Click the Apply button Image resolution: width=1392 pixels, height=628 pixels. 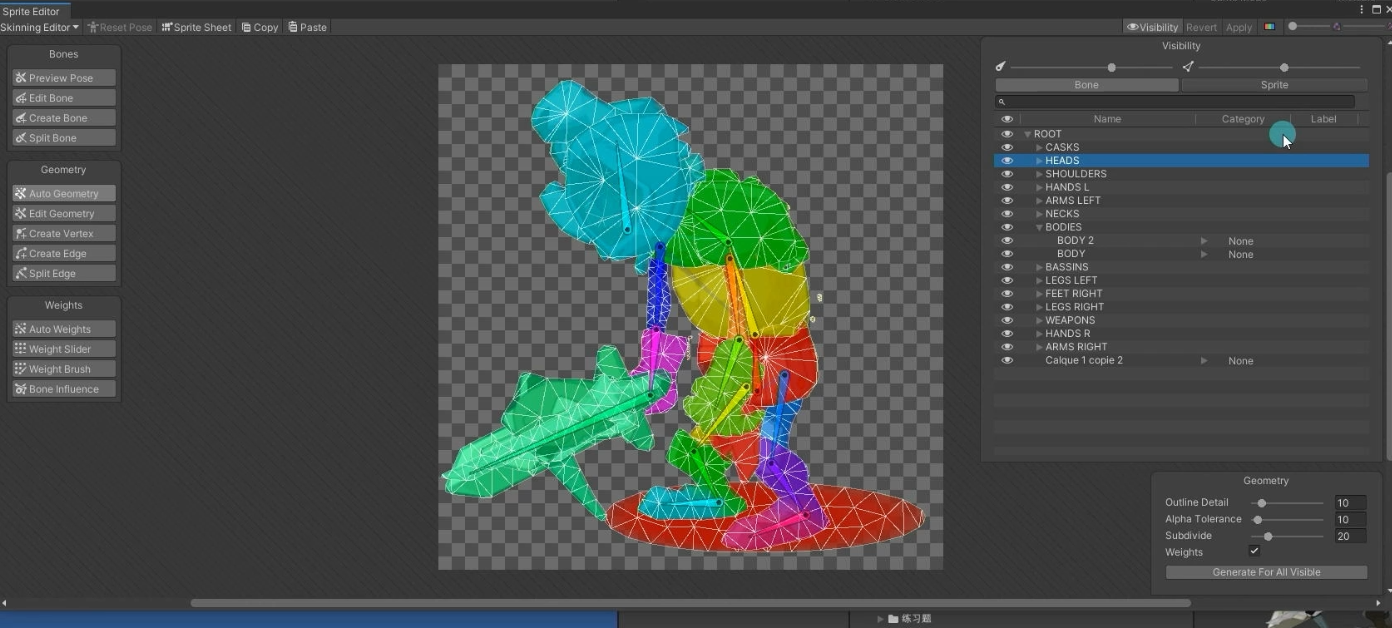(1239, 27)
